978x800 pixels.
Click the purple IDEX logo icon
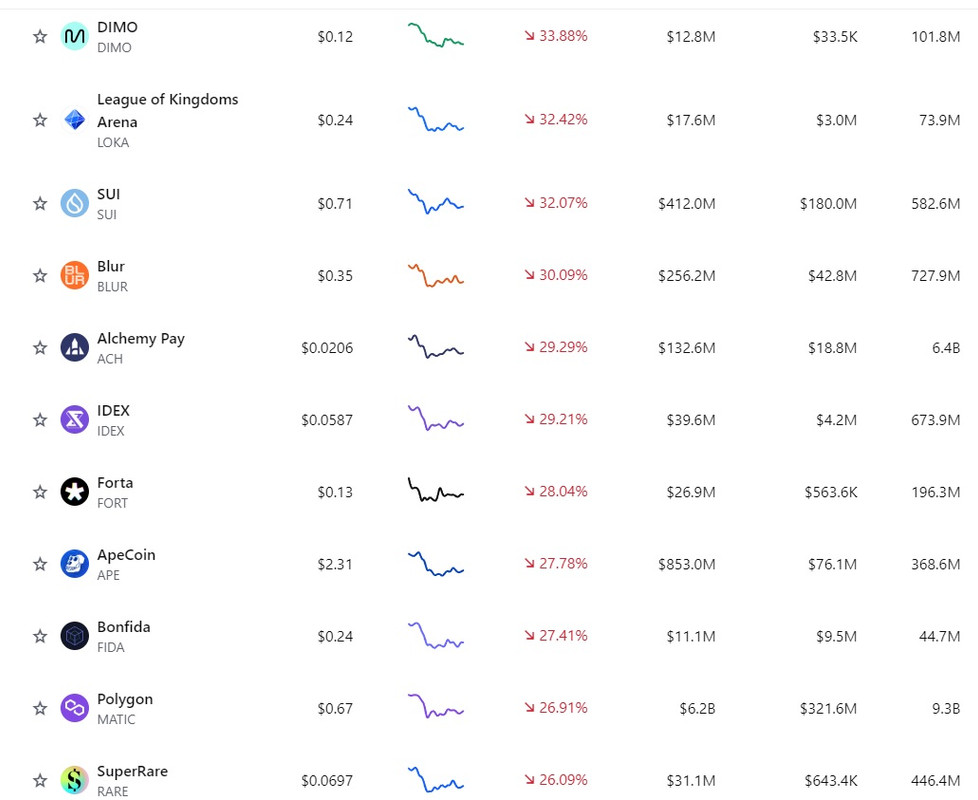pyautogui.click(x=74, y=420)
